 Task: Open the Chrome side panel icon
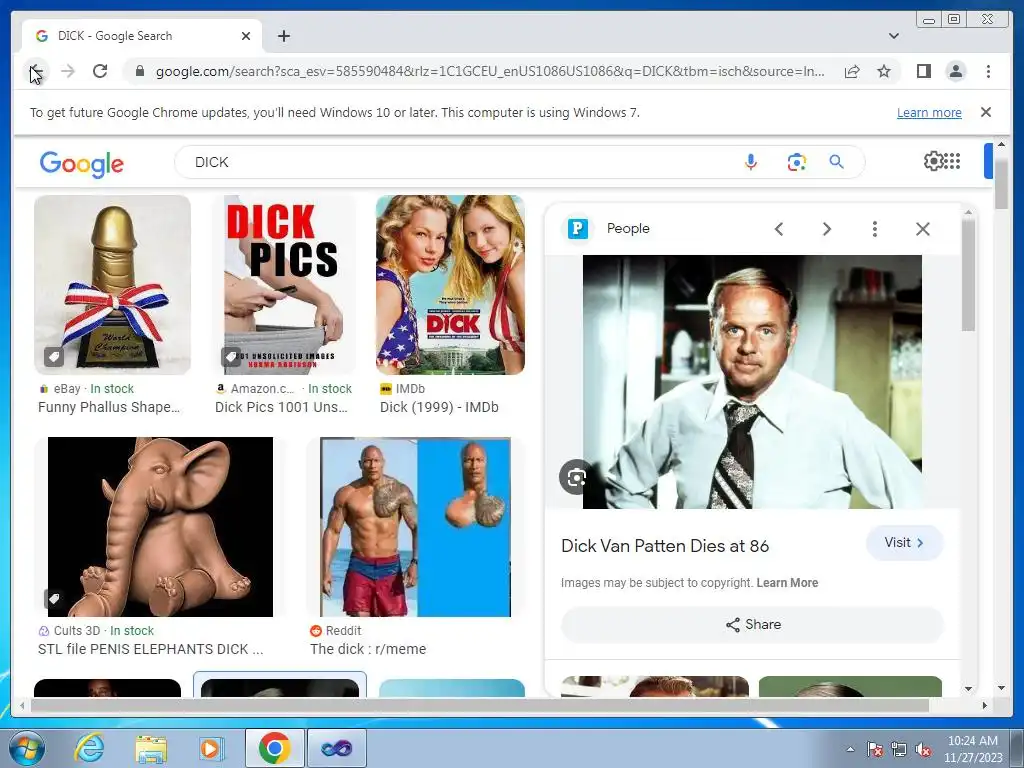(x=923, y=71)
